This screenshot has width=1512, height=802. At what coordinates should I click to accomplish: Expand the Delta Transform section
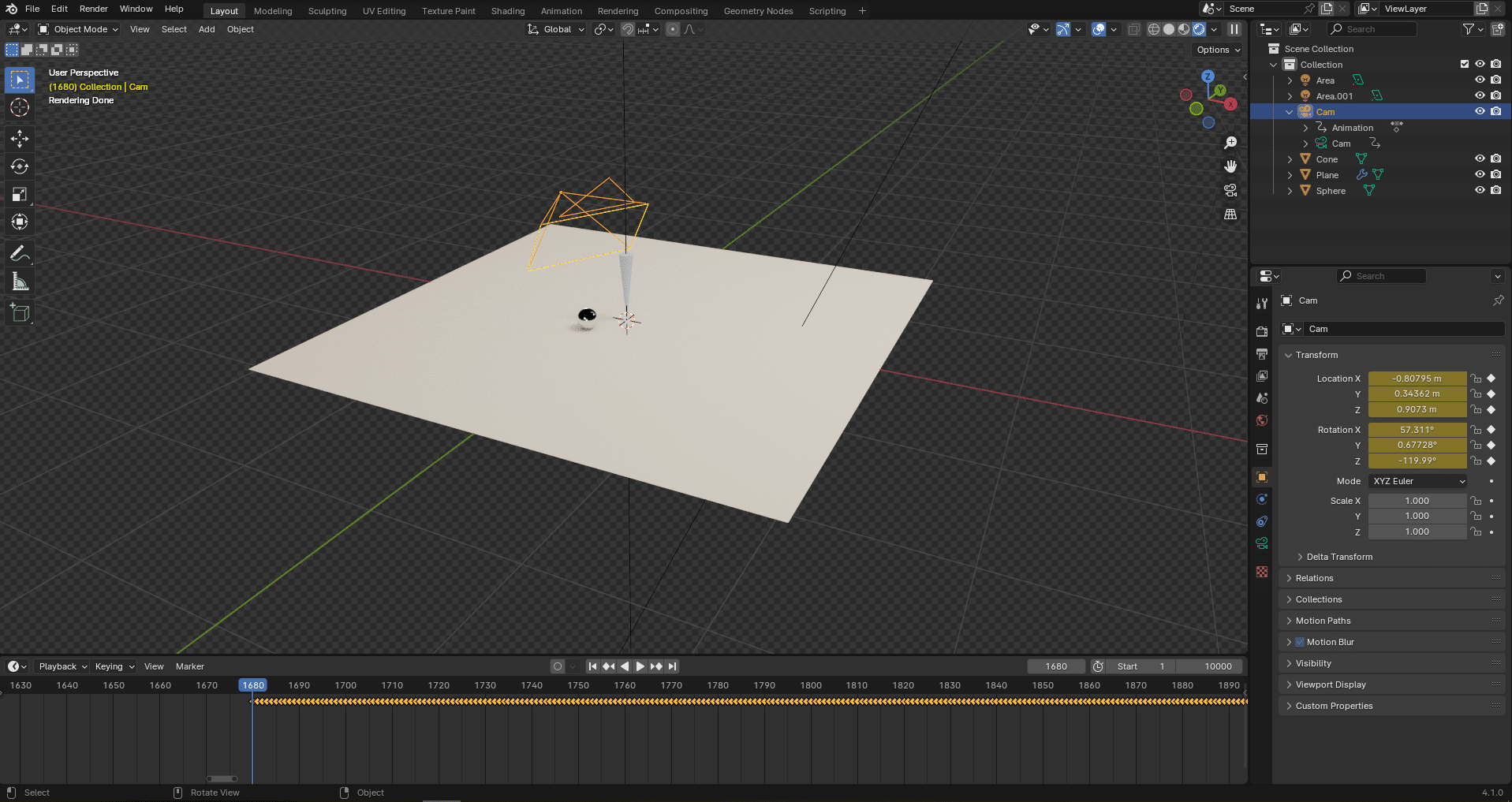coord(1338,557)
